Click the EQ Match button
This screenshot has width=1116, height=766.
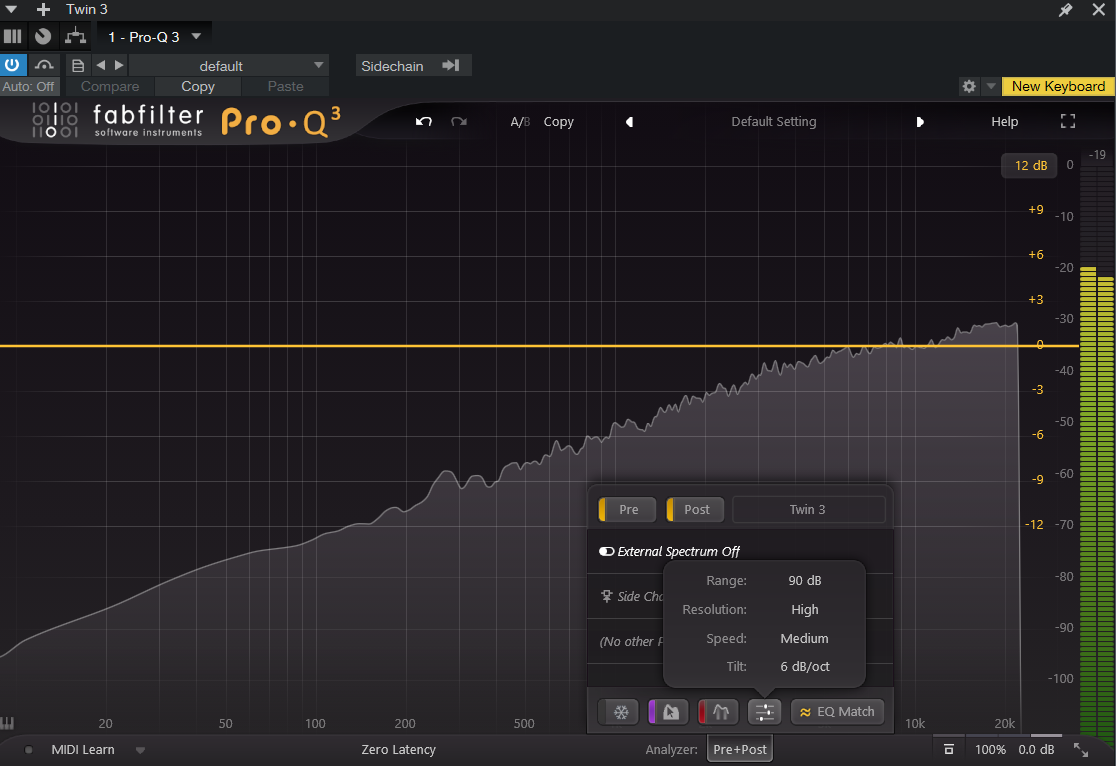click(838, 712)
